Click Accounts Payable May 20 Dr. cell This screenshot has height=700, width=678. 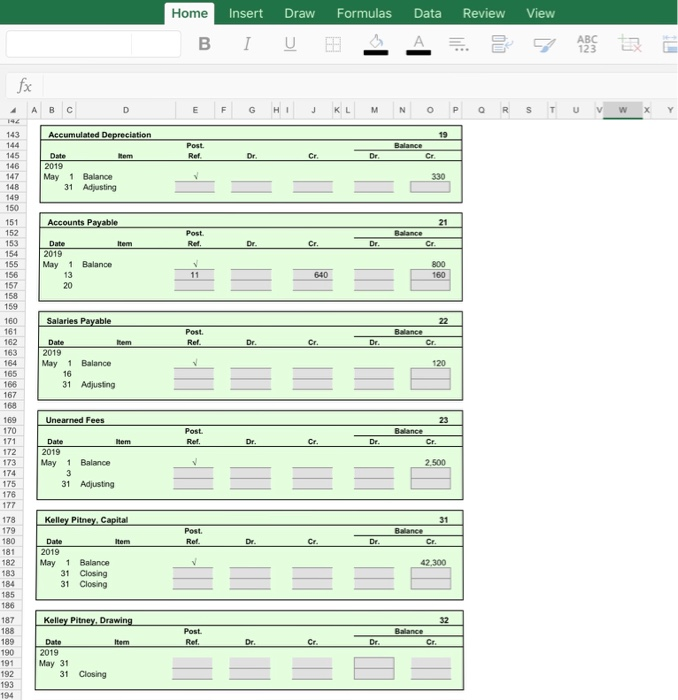click(x=251, y=286)
